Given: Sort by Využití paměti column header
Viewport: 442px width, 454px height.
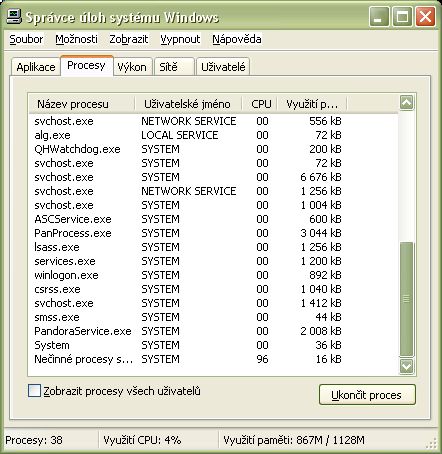Looking at the screenshot, I should tap(312, 104).
